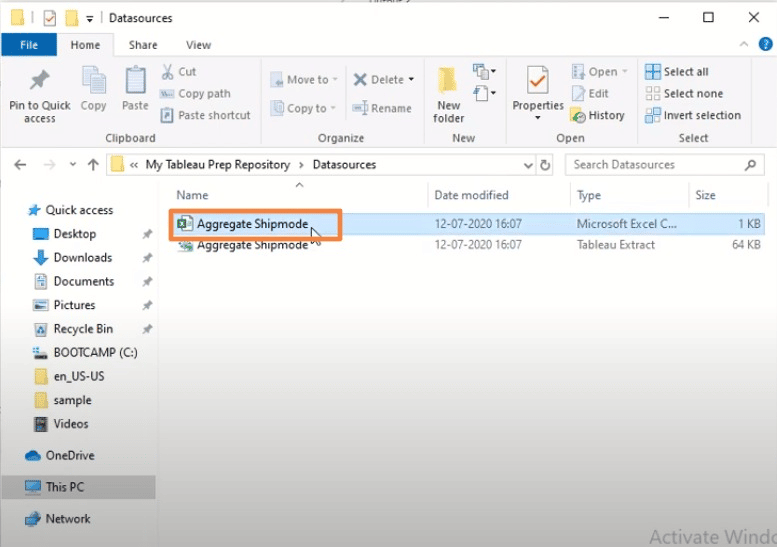Screen dimensions: 777x547
Task: Click the History icon
Action: click(x=578, y=116)
